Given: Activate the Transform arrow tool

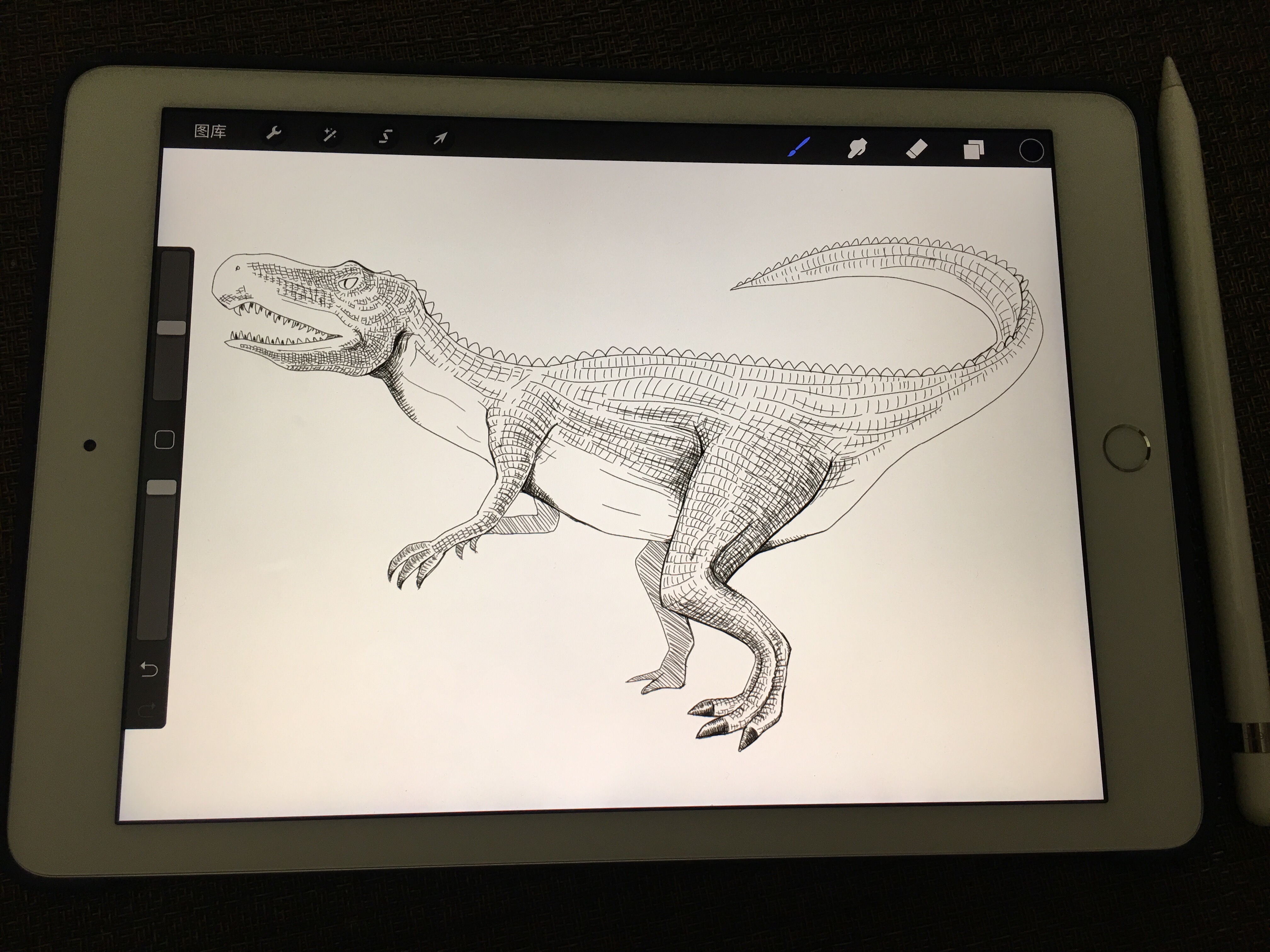Looking at the screenshot, I should coord(440,139).
